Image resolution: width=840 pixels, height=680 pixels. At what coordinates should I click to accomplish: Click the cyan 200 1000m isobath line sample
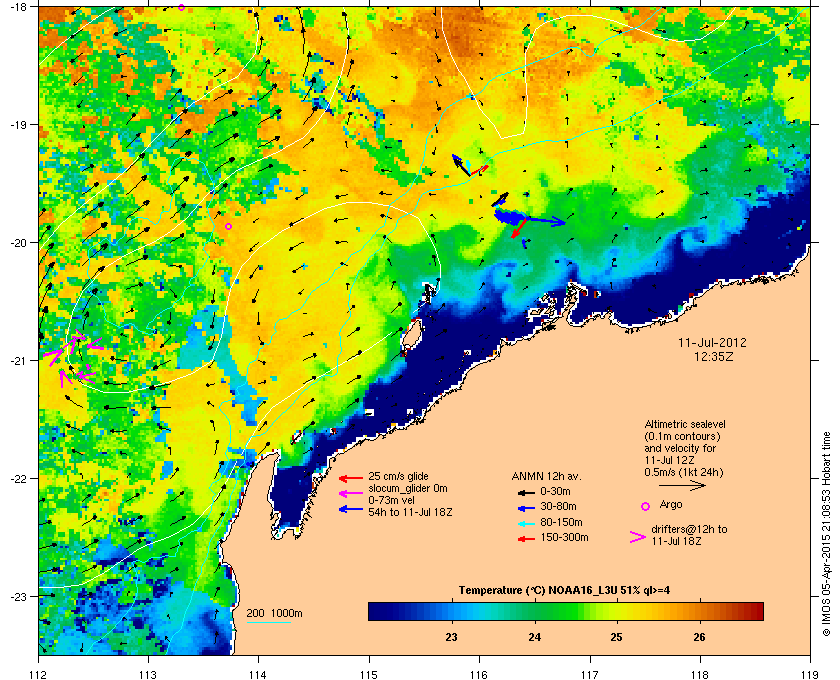pyautogui.click(x=268, y=623)
